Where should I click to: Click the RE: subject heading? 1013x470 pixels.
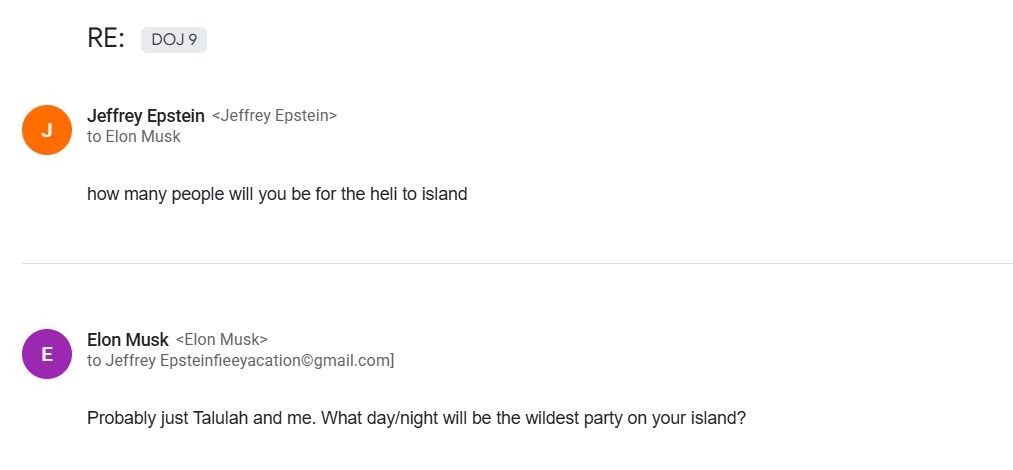tap(106, 39)
